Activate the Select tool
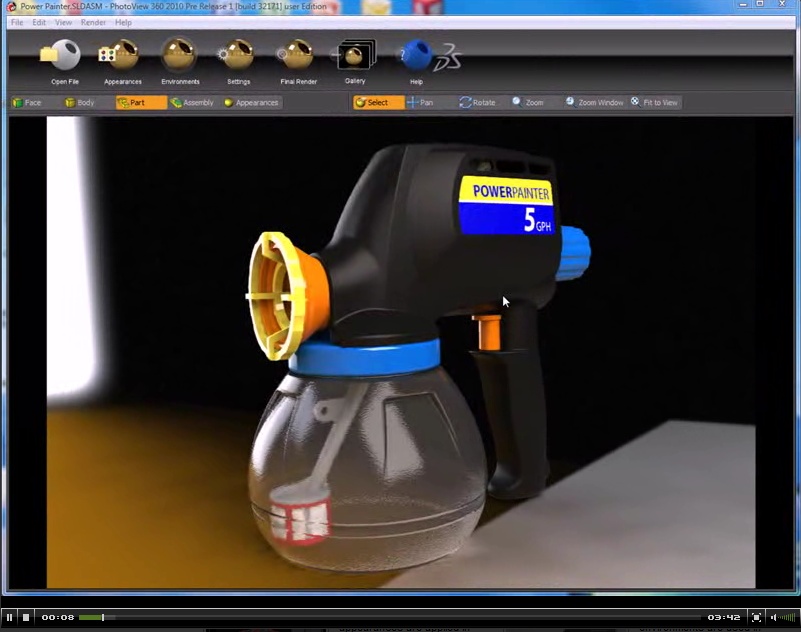Screen dimensions: 801x632 (x=378, y=103)
